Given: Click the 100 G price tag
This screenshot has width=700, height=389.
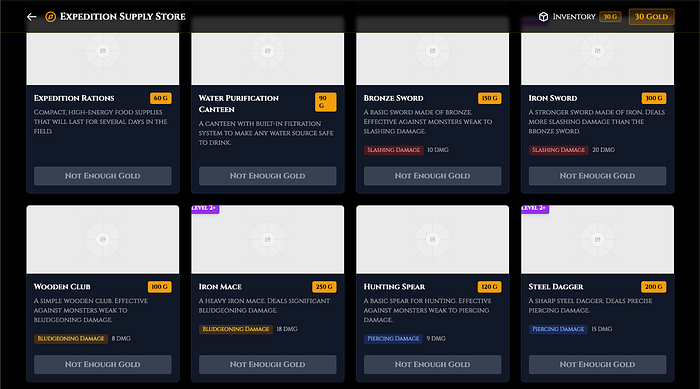Looking at the screenshot, I should (x=160, y=287).
